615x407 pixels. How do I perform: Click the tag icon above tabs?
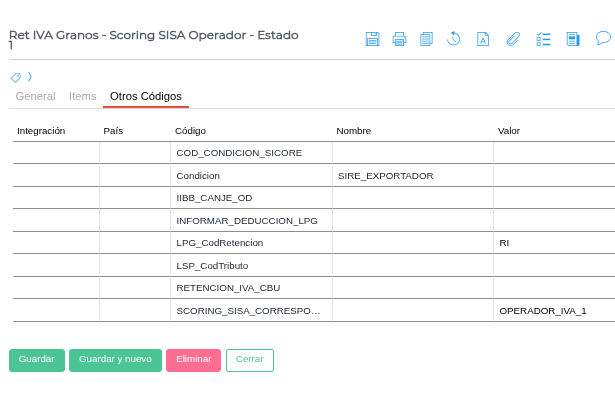(16, 77)
